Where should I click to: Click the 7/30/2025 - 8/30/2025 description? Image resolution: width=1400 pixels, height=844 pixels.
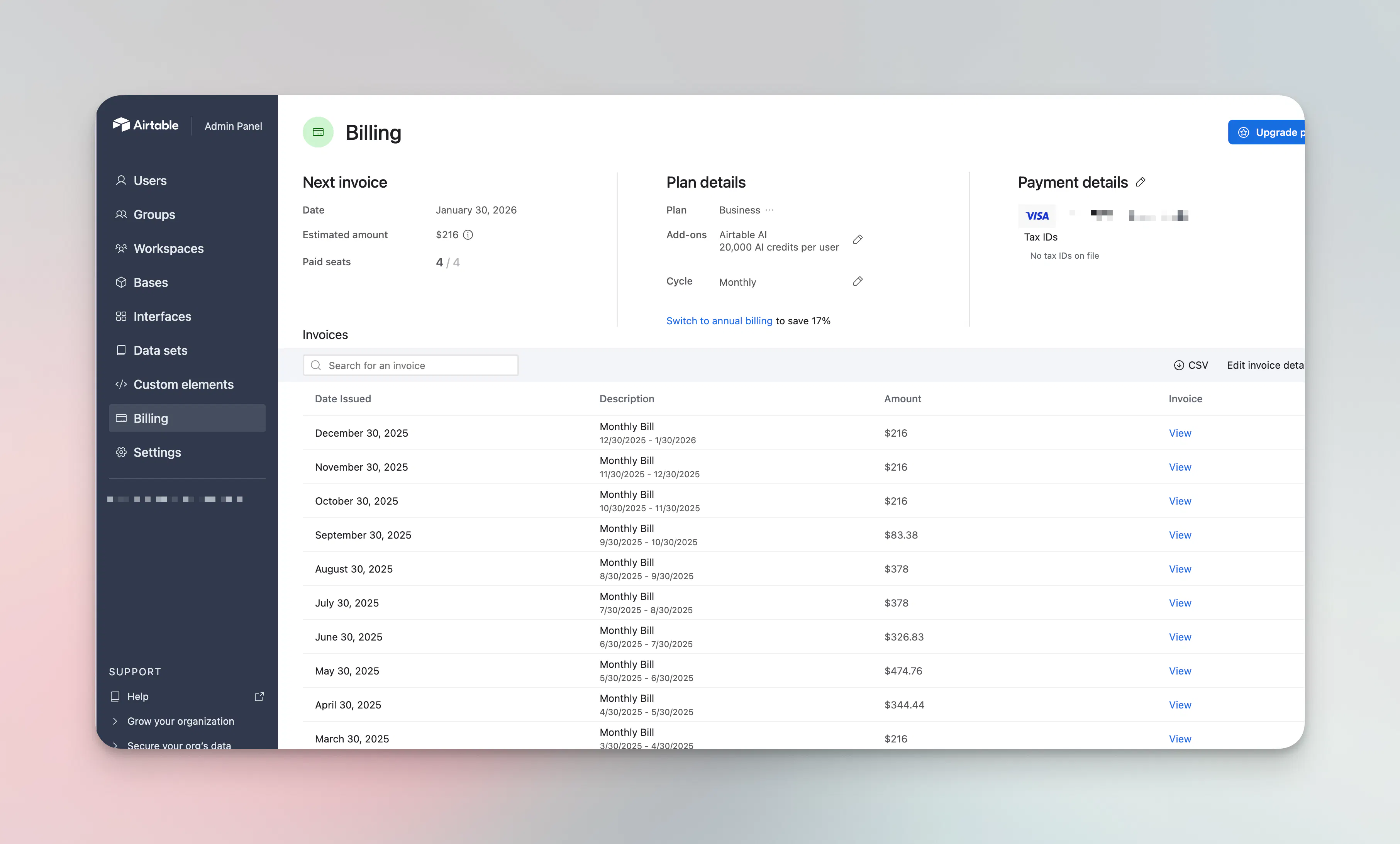click(x=646, y=610)
